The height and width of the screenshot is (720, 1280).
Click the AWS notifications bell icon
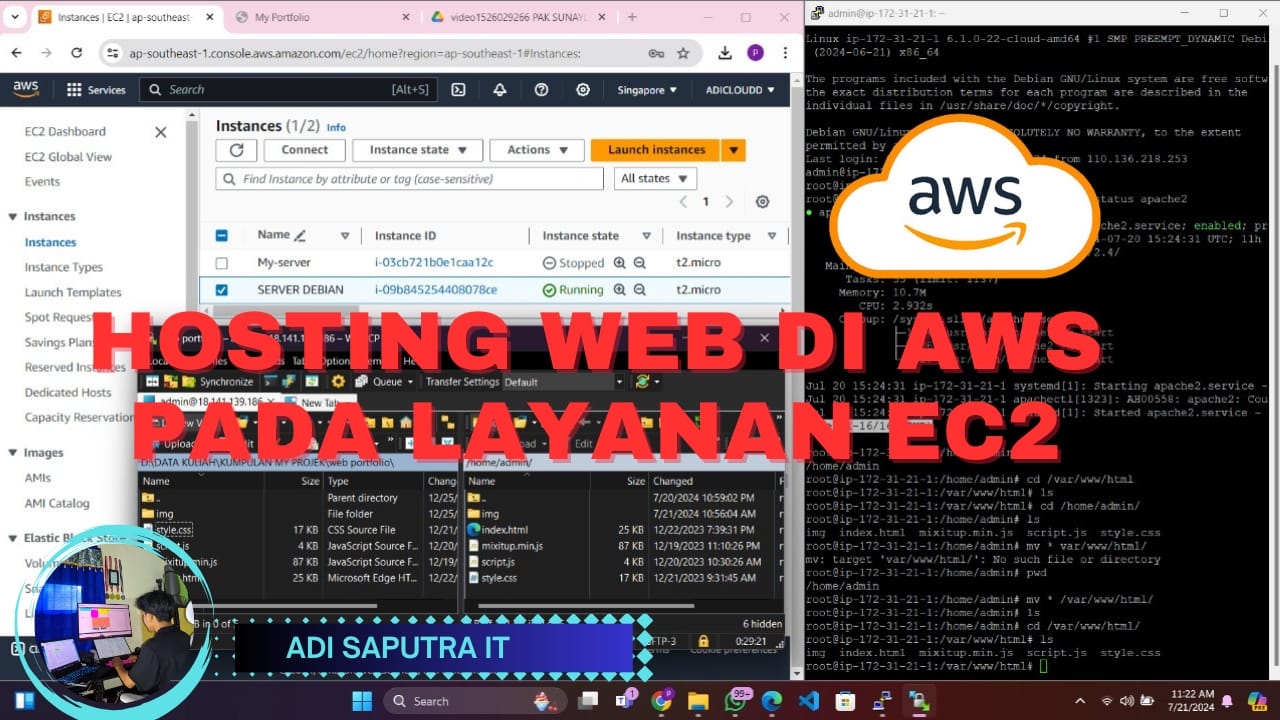(x=499, y=90)
